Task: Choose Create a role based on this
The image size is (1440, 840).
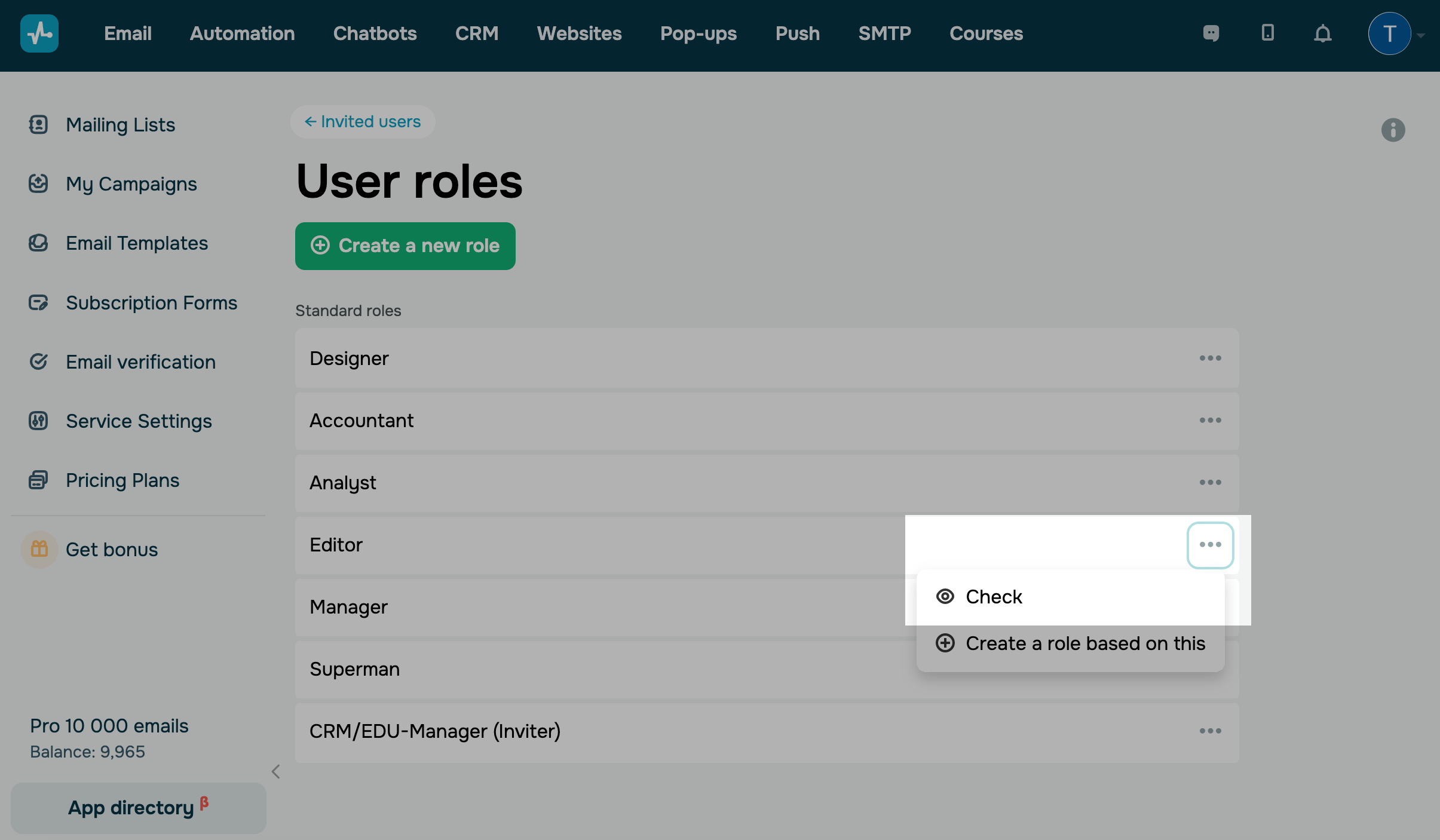Action: pos(1084,643)
